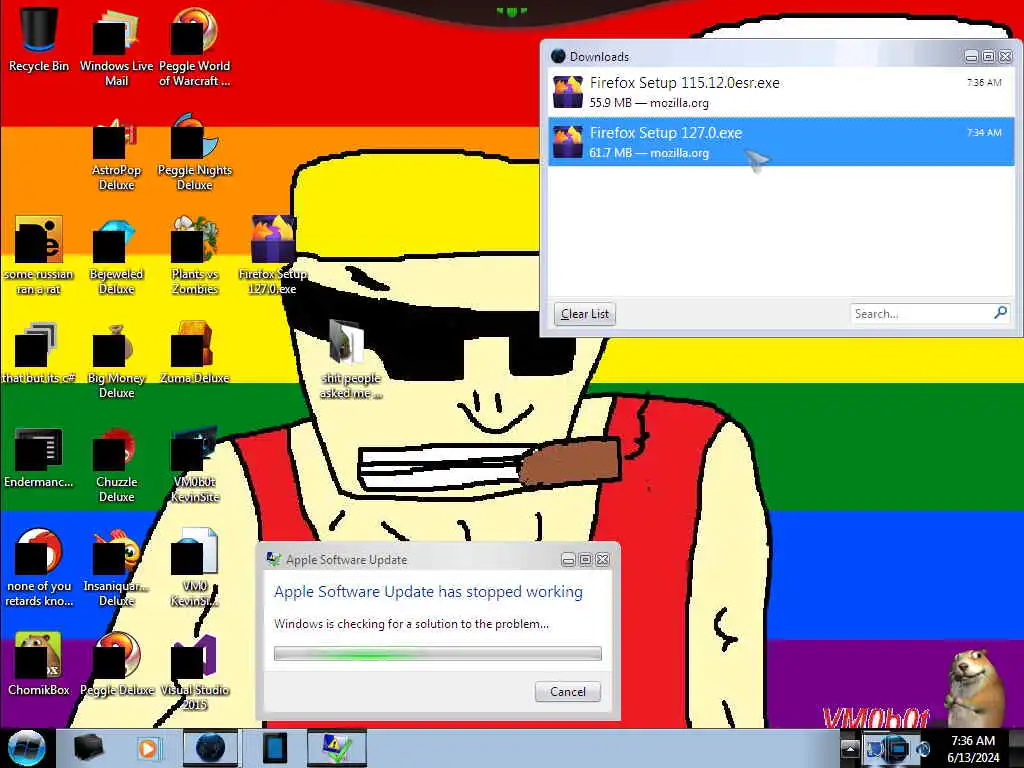Select Plants vs Zombies desktop icon
This screenshot has height=768, width=1024.
click(194, 256)
